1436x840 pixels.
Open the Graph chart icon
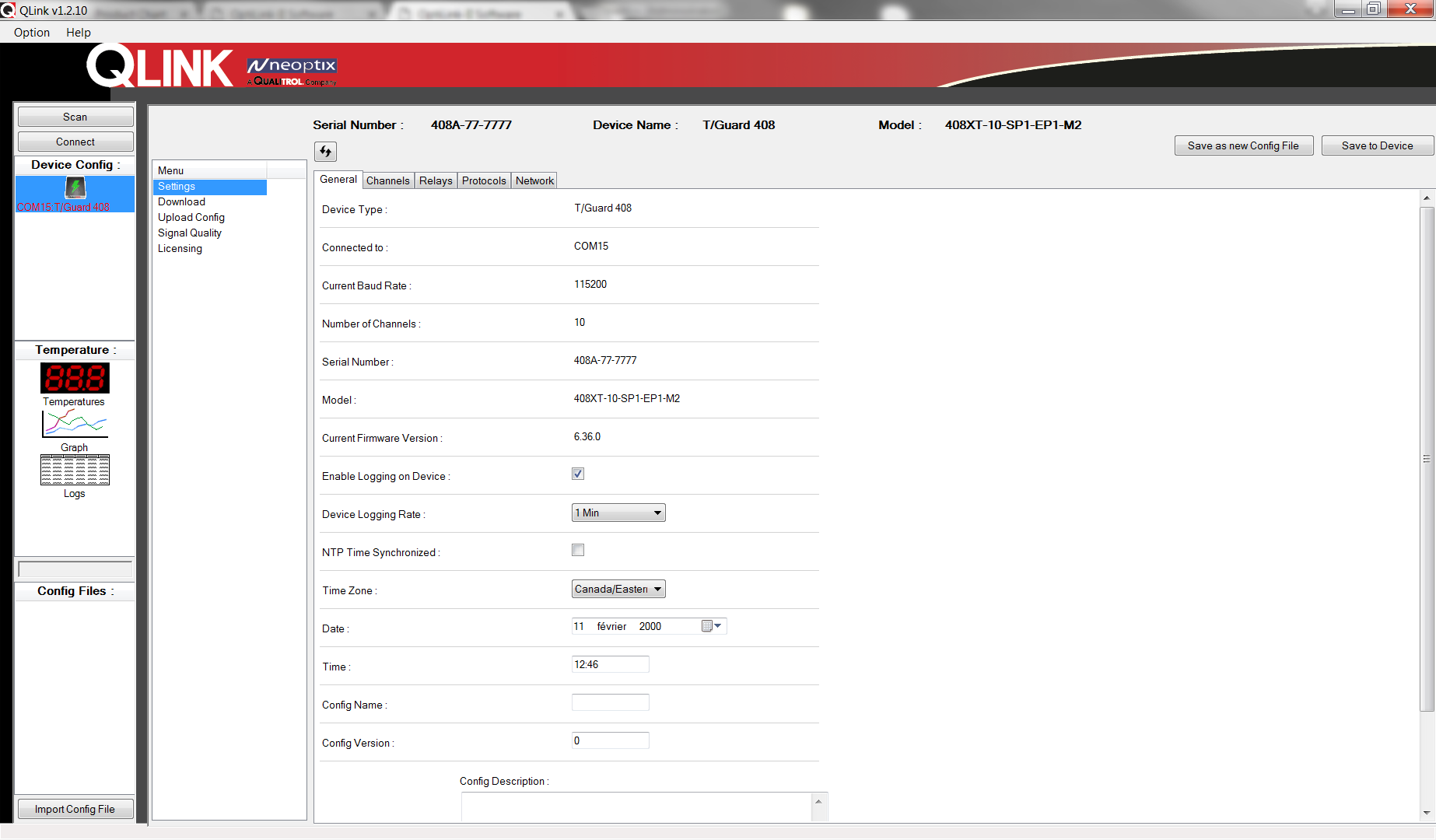pyautogui.click(x=75, y=424)
